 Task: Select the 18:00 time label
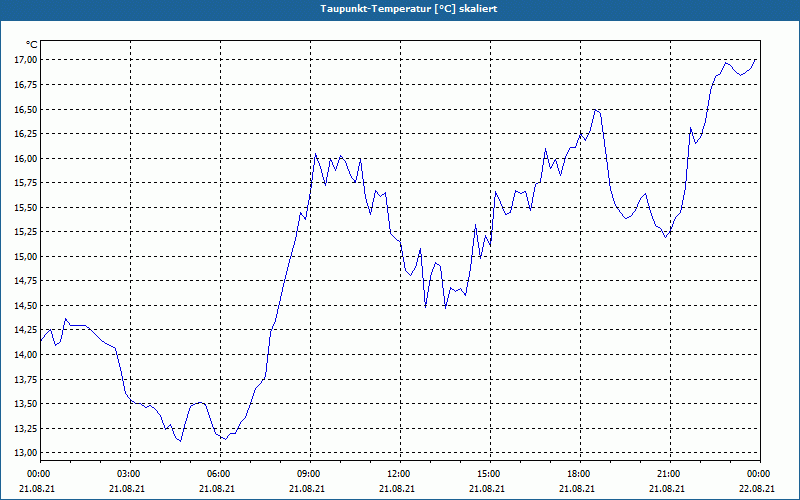click(x=581, y=474)
